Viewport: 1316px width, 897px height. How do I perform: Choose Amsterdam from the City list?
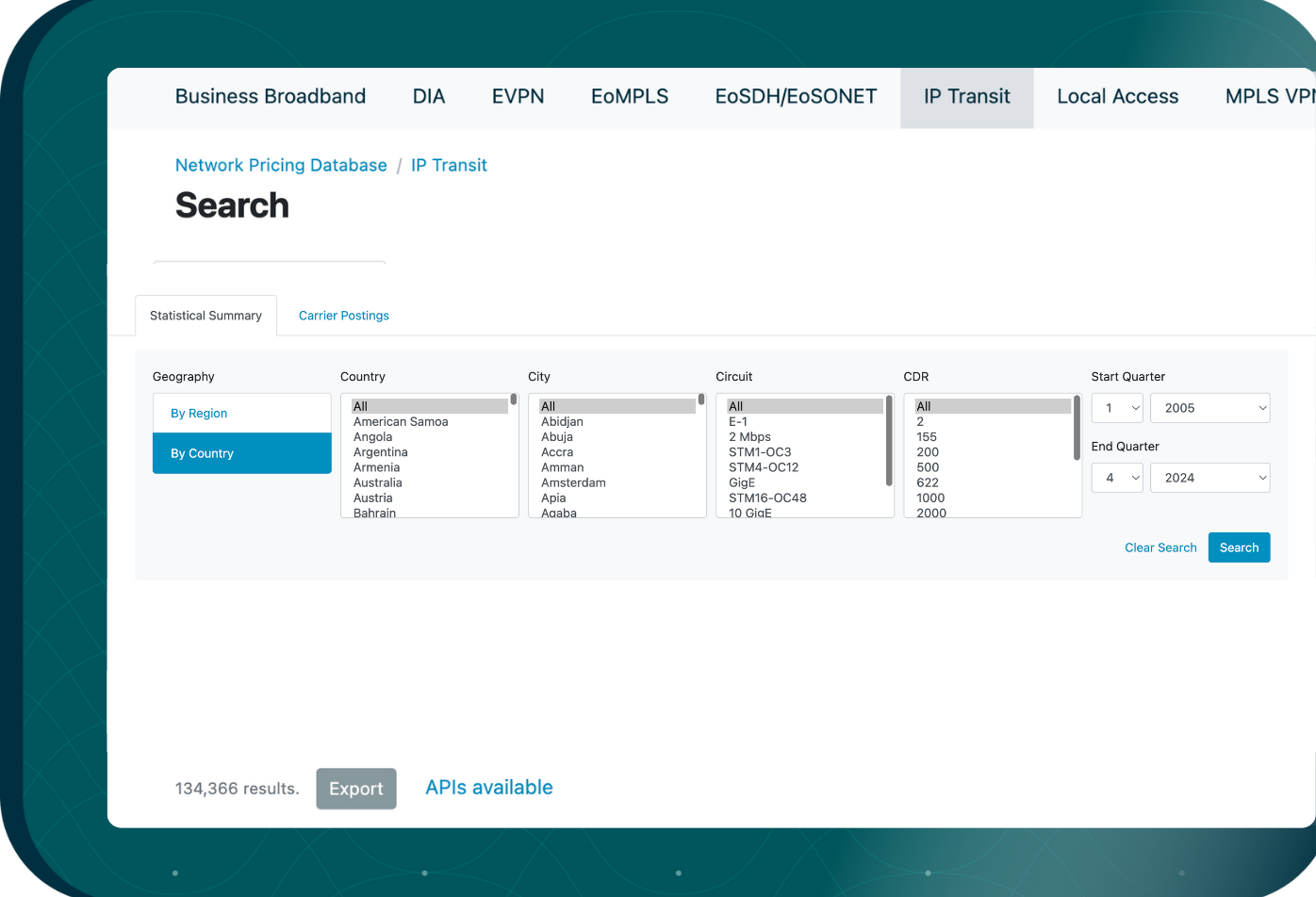pos(574,482)
